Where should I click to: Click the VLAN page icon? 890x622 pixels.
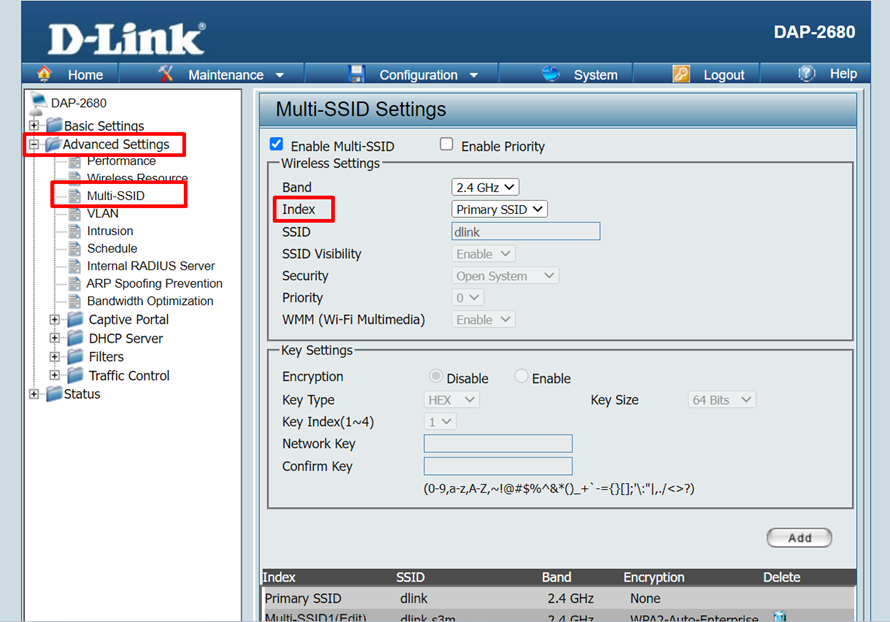[x=74, y=213]
